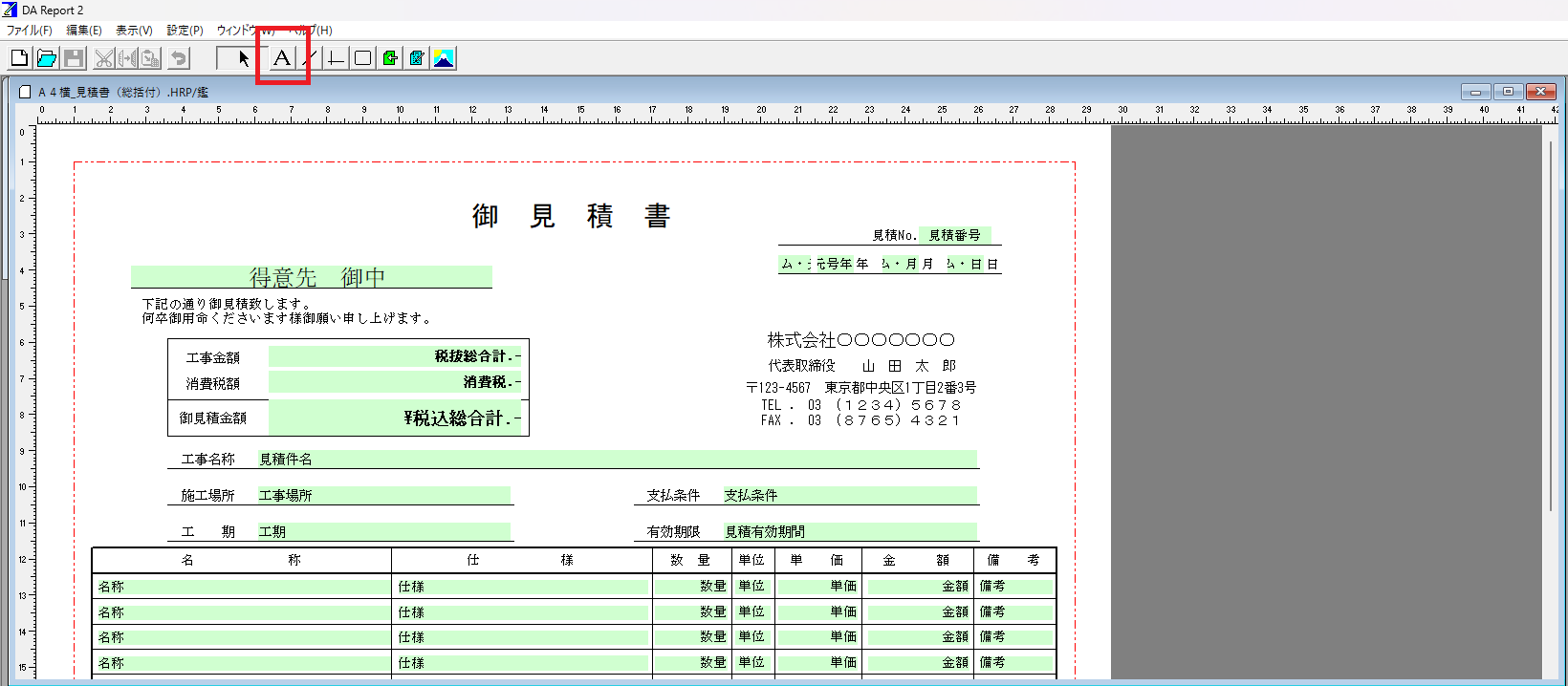Image resolution: width=1568 pixels, height=686 pixels.
Task: Open a file with the folder icon
Action: (46, 58)
